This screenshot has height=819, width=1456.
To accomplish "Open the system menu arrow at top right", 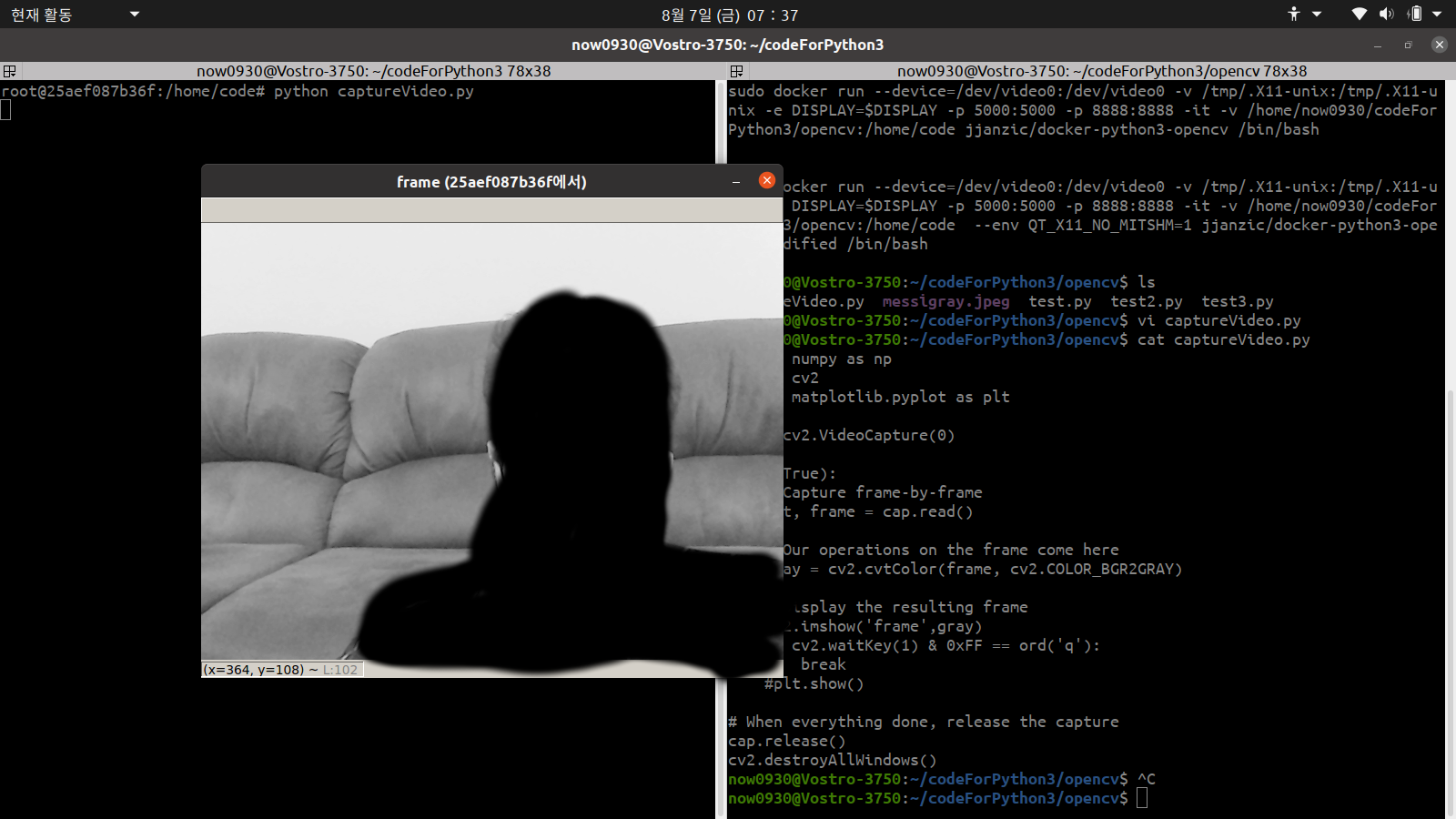I will (1437, 15).
